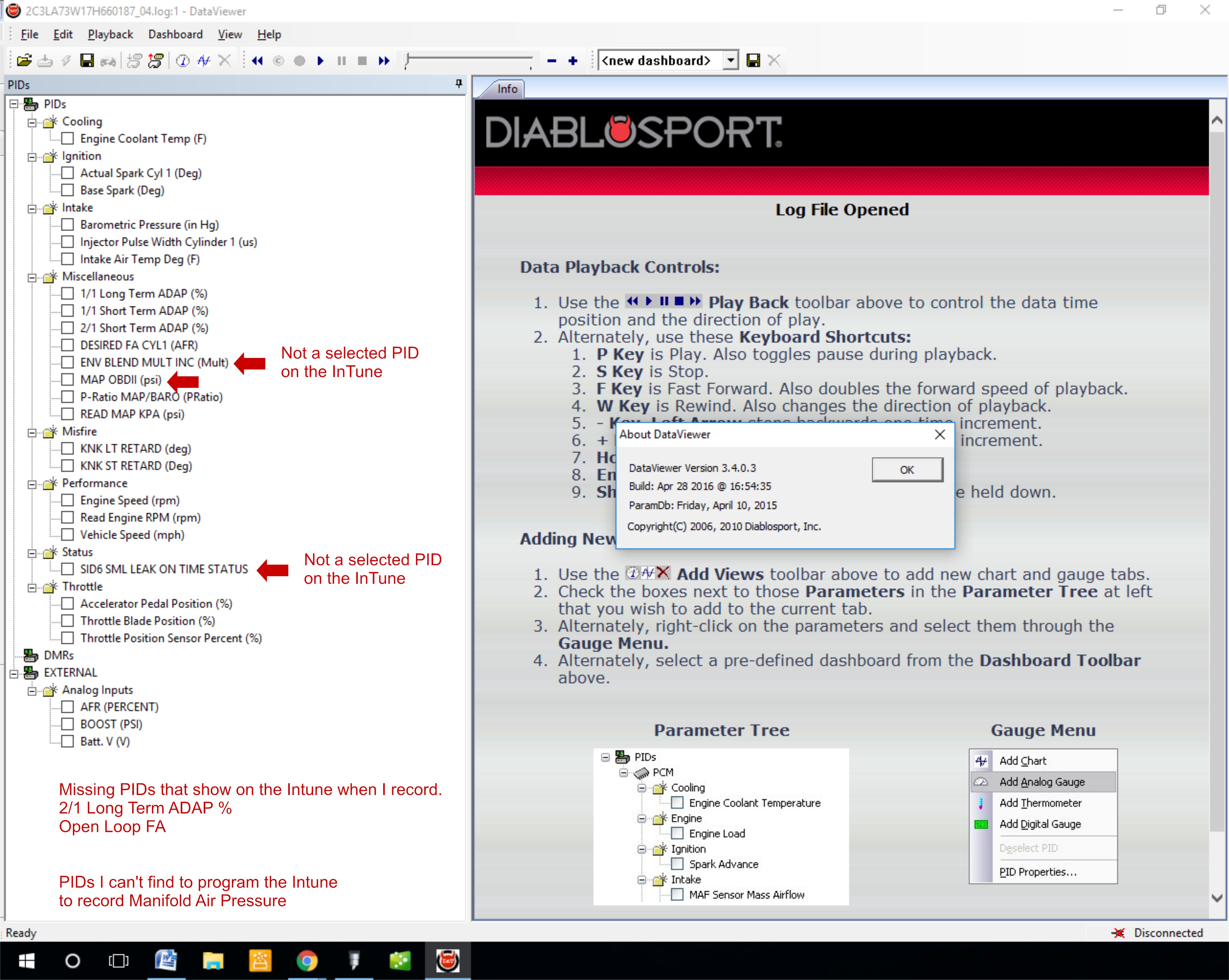Collapse the Miscellaneous folder
The image size is (1229, 980).
[32, 277]
